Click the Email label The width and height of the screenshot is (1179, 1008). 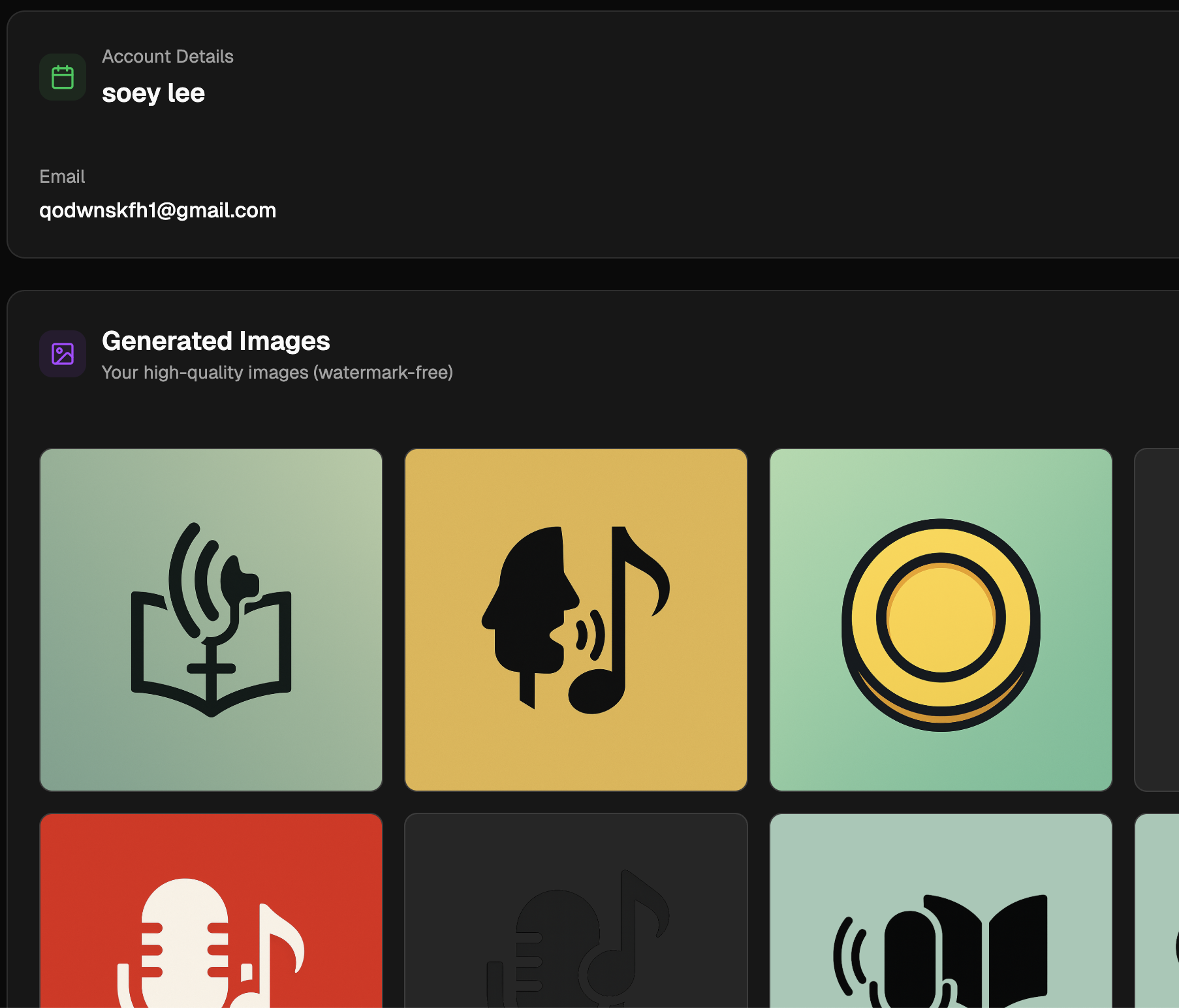(x=62, y=176)
